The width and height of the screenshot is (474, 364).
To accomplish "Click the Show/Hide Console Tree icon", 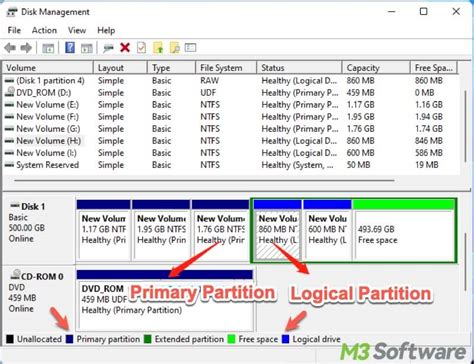I will click(48, 48).
